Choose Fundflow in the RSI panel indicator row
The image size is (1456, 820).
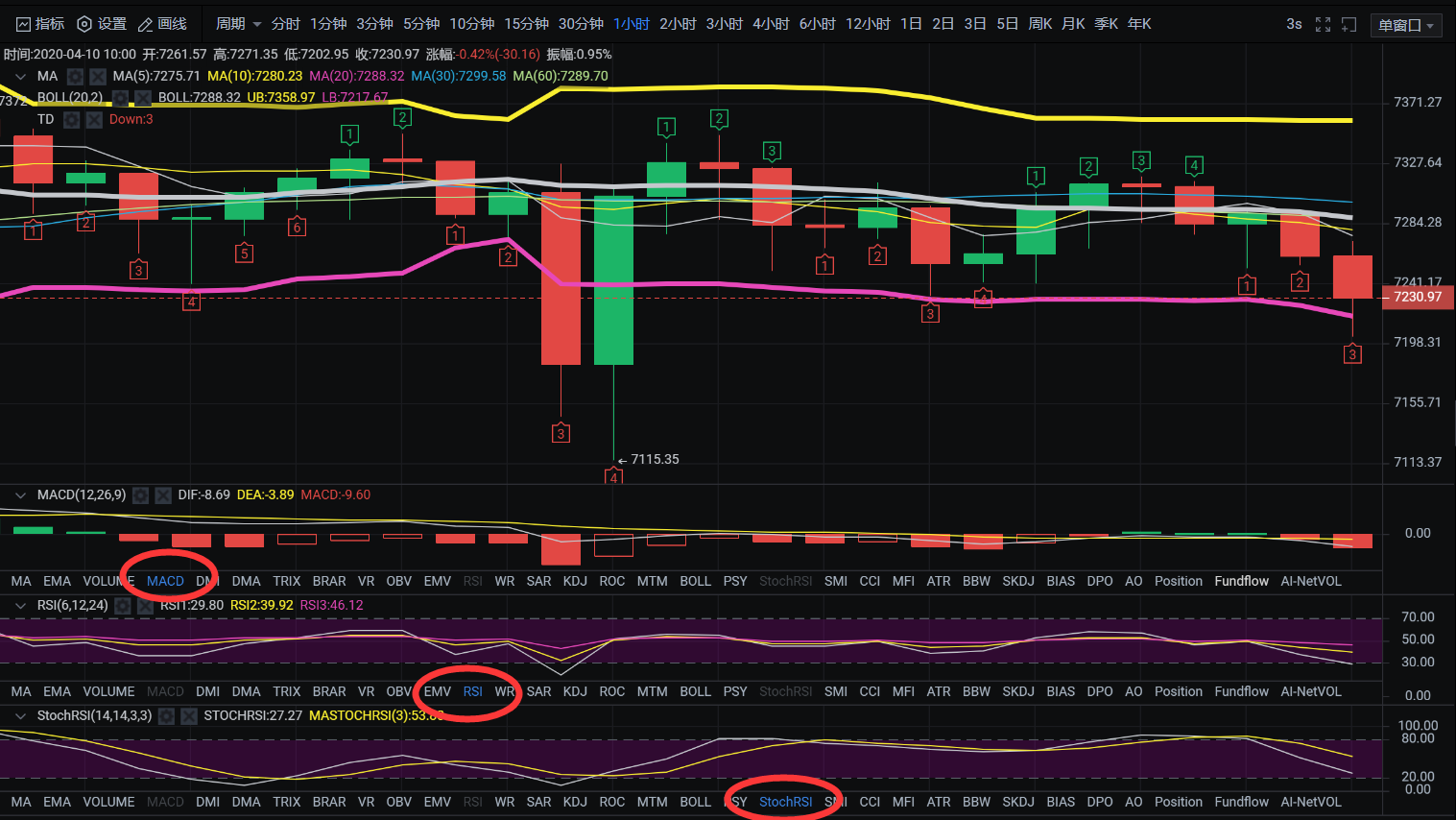click(x=1241, y=691)
